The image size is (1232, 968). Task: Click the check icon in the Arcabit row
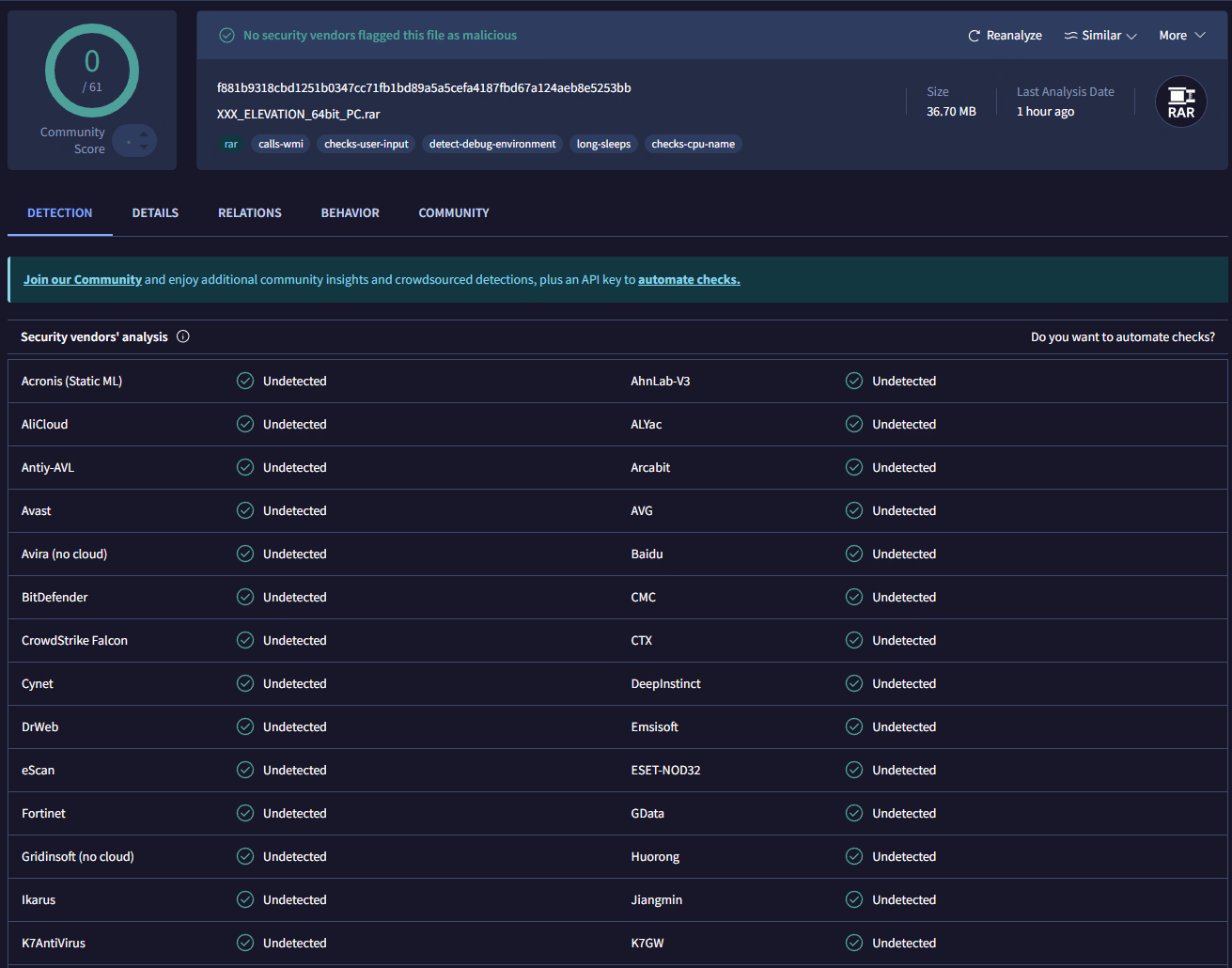854,467
